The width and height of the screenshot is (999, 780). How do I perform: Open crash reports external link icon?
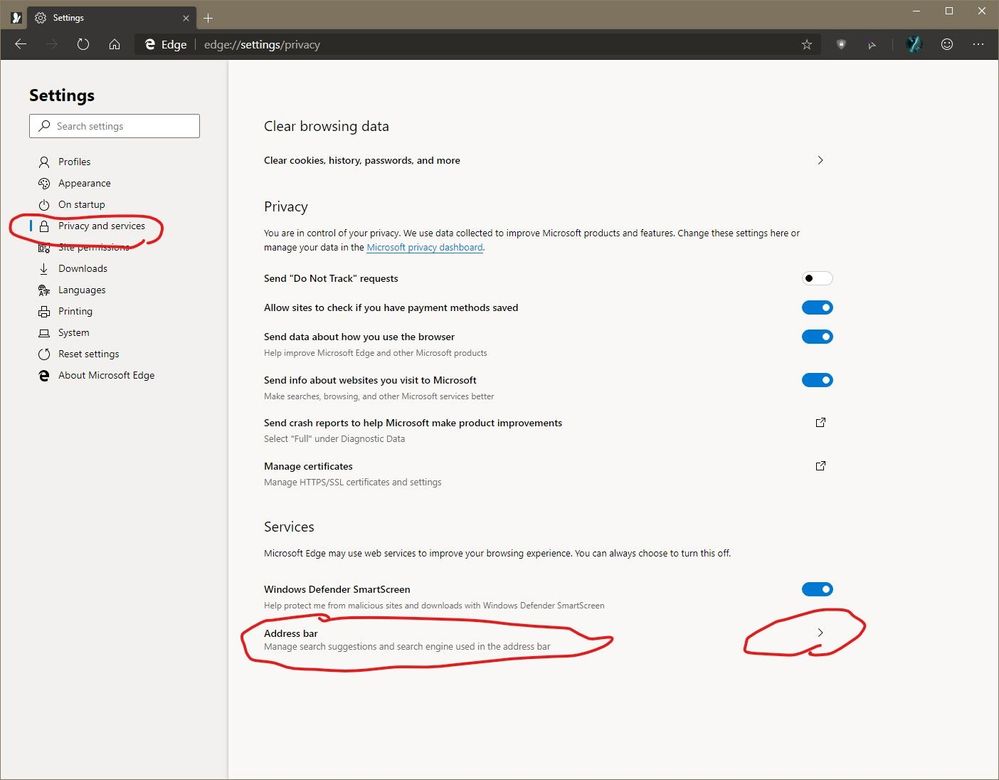pyautogui.click(x=821, y=422)
